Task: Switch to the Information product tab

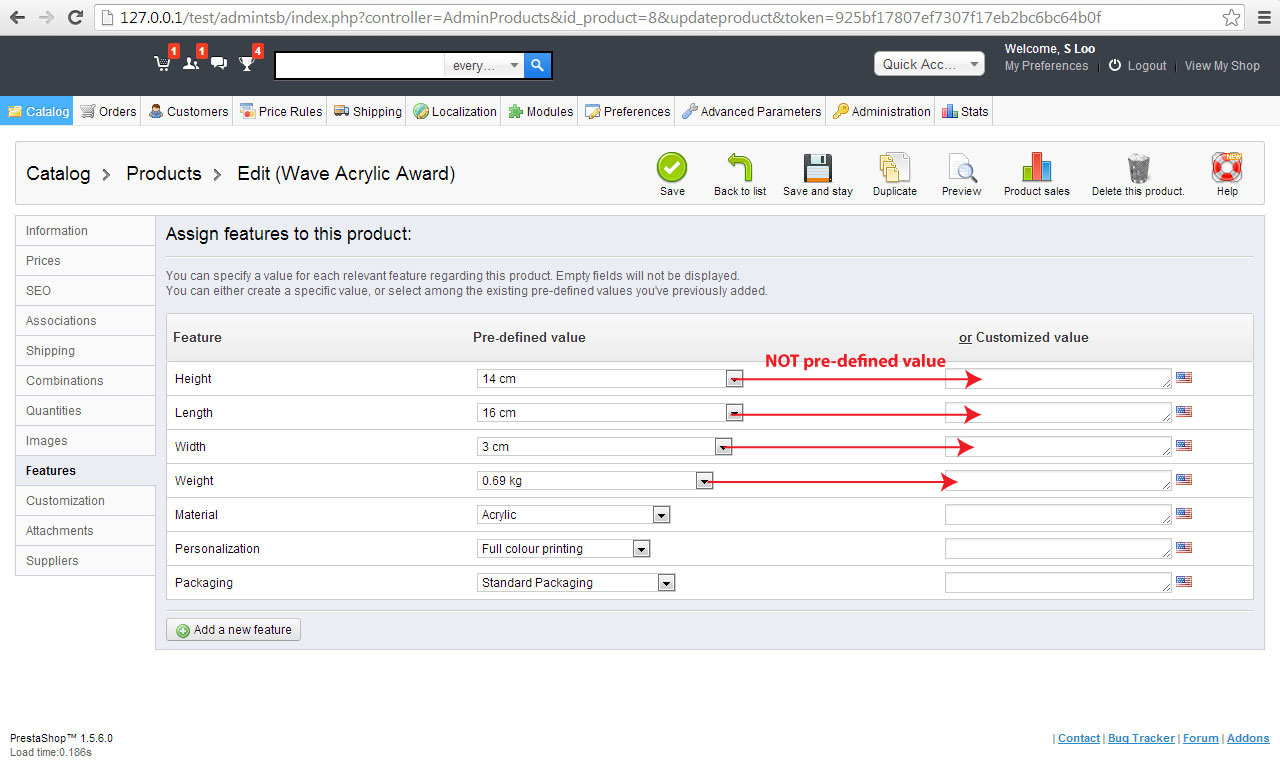Action: click(85, 231)
